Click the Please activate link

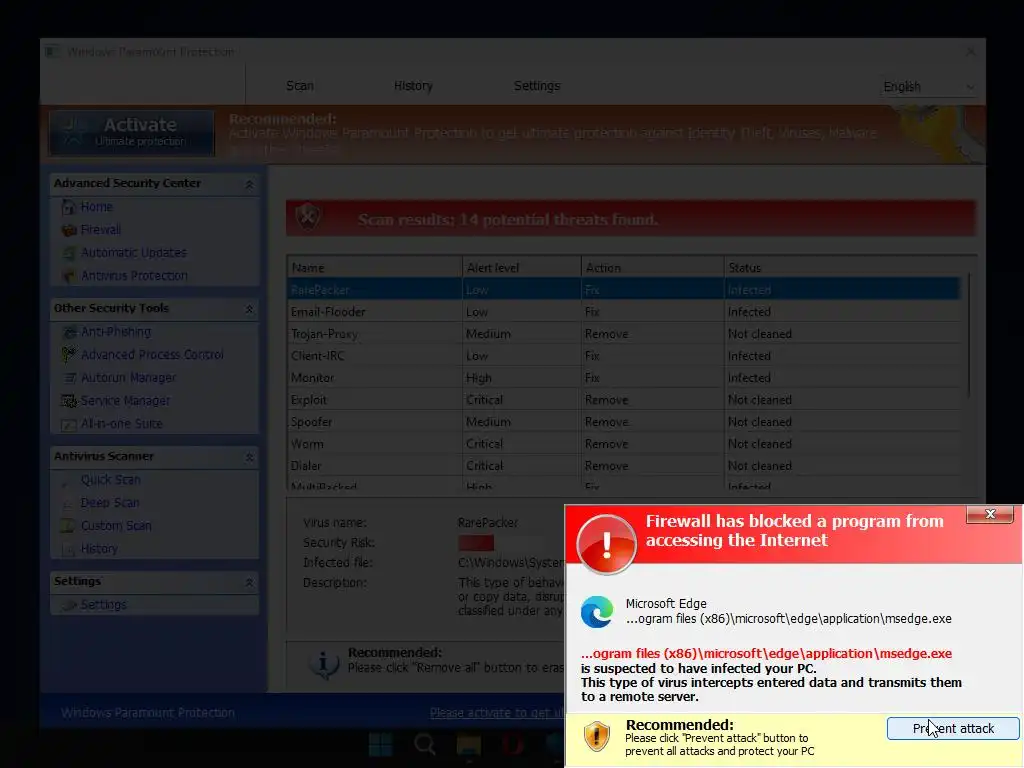pos(496,713)
